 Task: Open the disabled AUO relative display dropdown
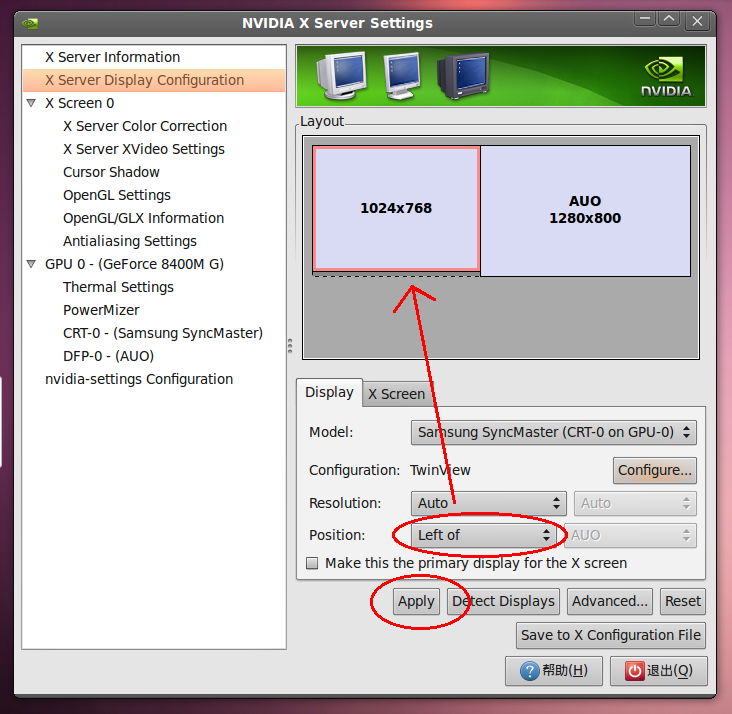point(630,535)
